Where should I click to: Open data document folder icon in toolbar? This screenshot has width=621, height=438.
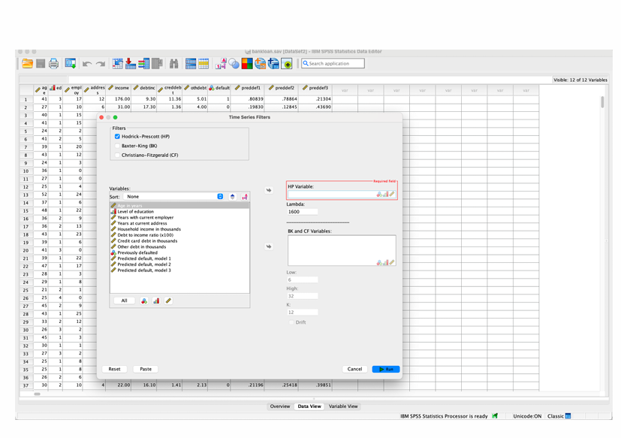pyautogui.click(x=27, y=63)
